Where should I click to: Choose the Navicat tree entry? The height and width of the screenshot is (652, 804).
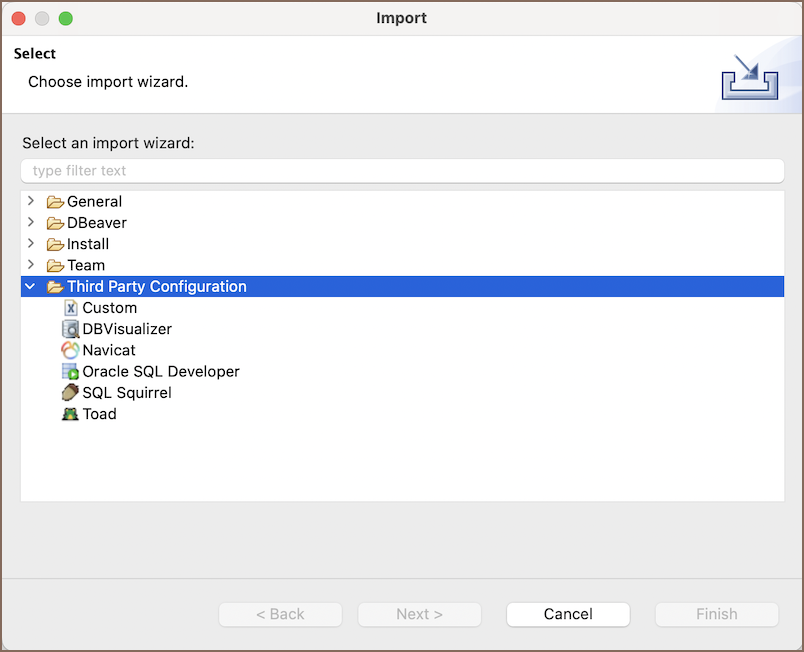109,350
